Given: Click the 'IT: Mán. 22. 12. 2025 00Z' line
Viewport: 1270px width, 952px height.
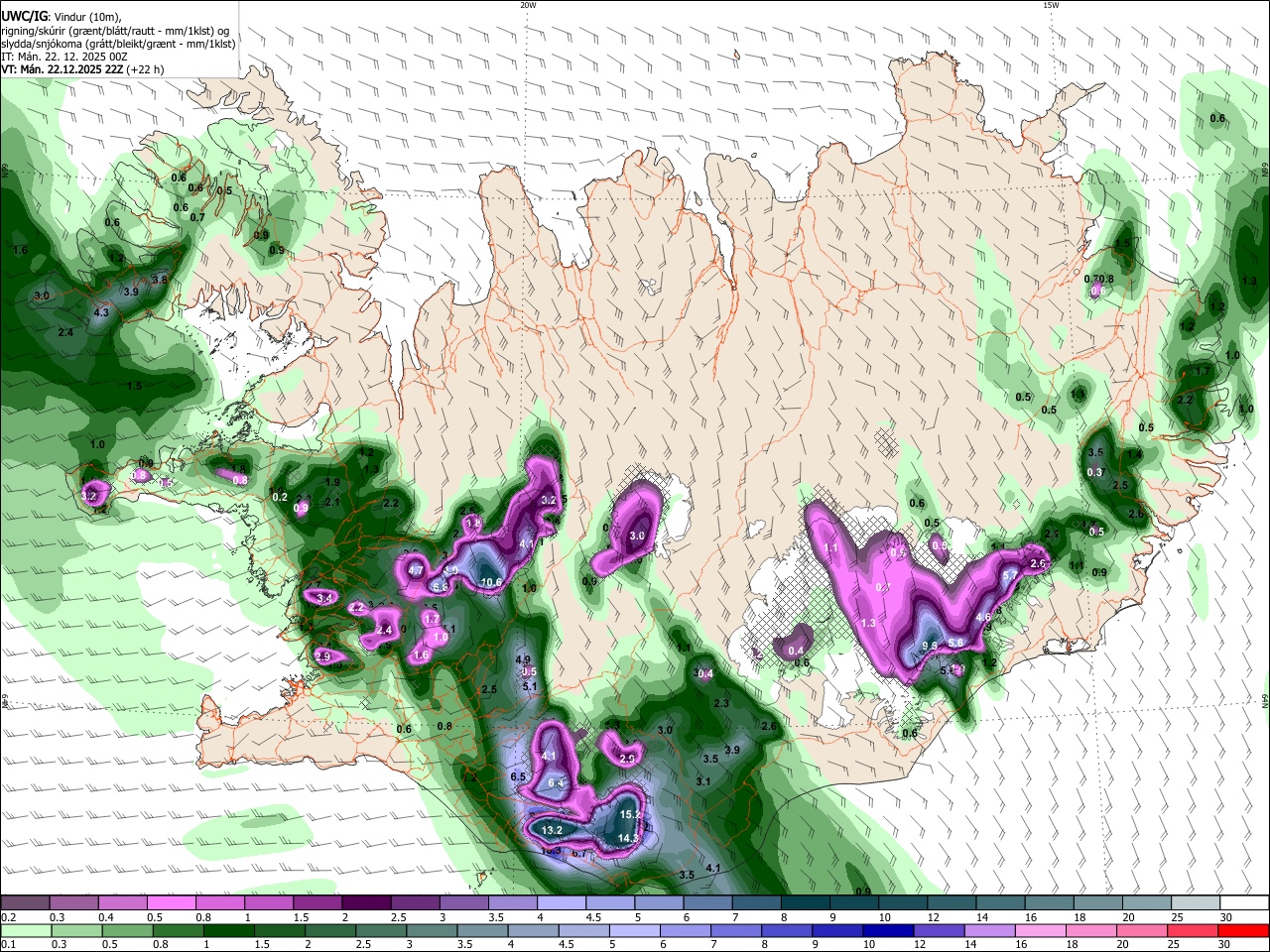Looking at the screenshot, I should [63, 57].
